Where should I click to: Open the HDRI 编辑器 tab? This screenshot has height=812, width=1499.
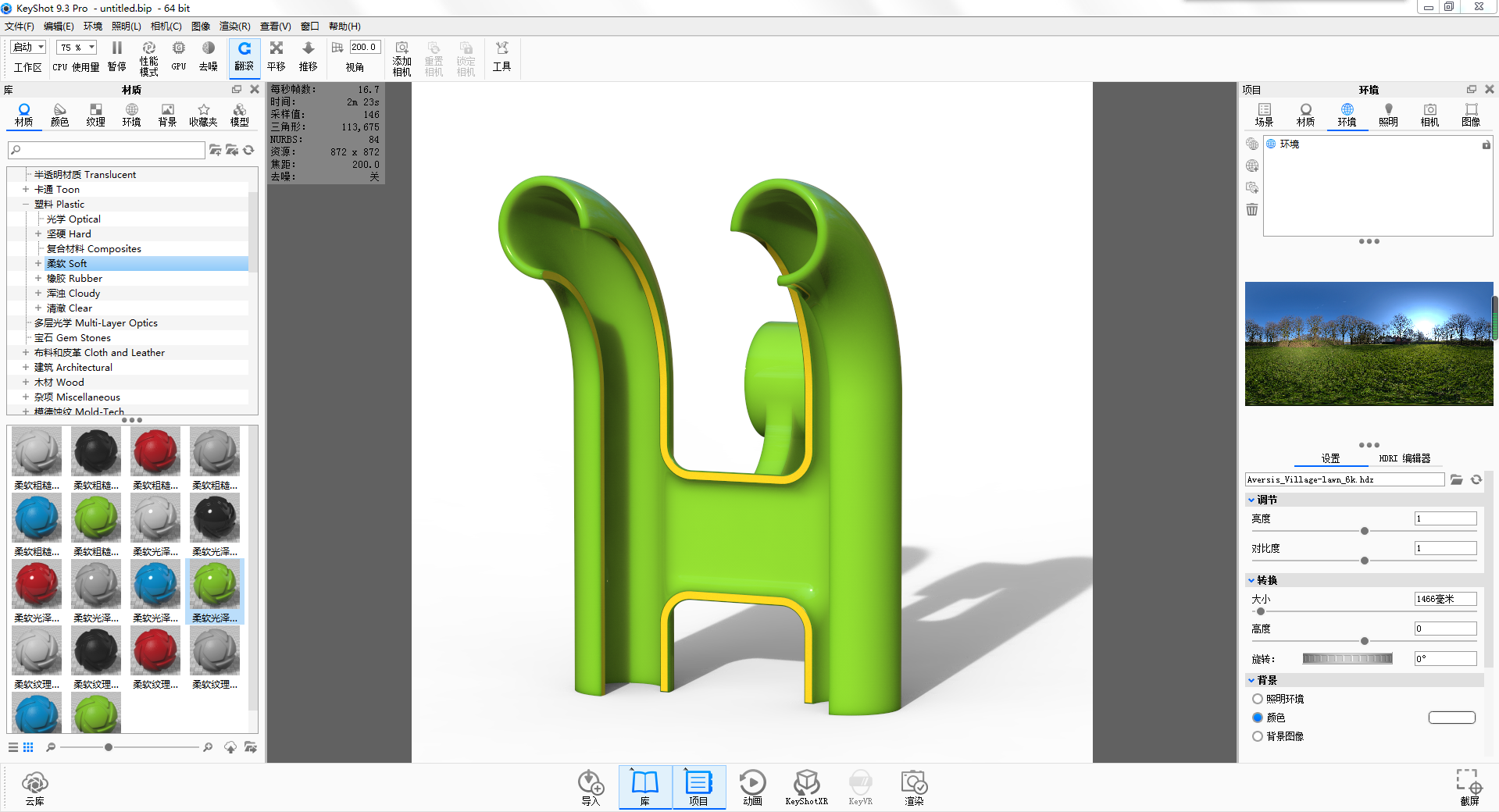tap(1404, 458)
